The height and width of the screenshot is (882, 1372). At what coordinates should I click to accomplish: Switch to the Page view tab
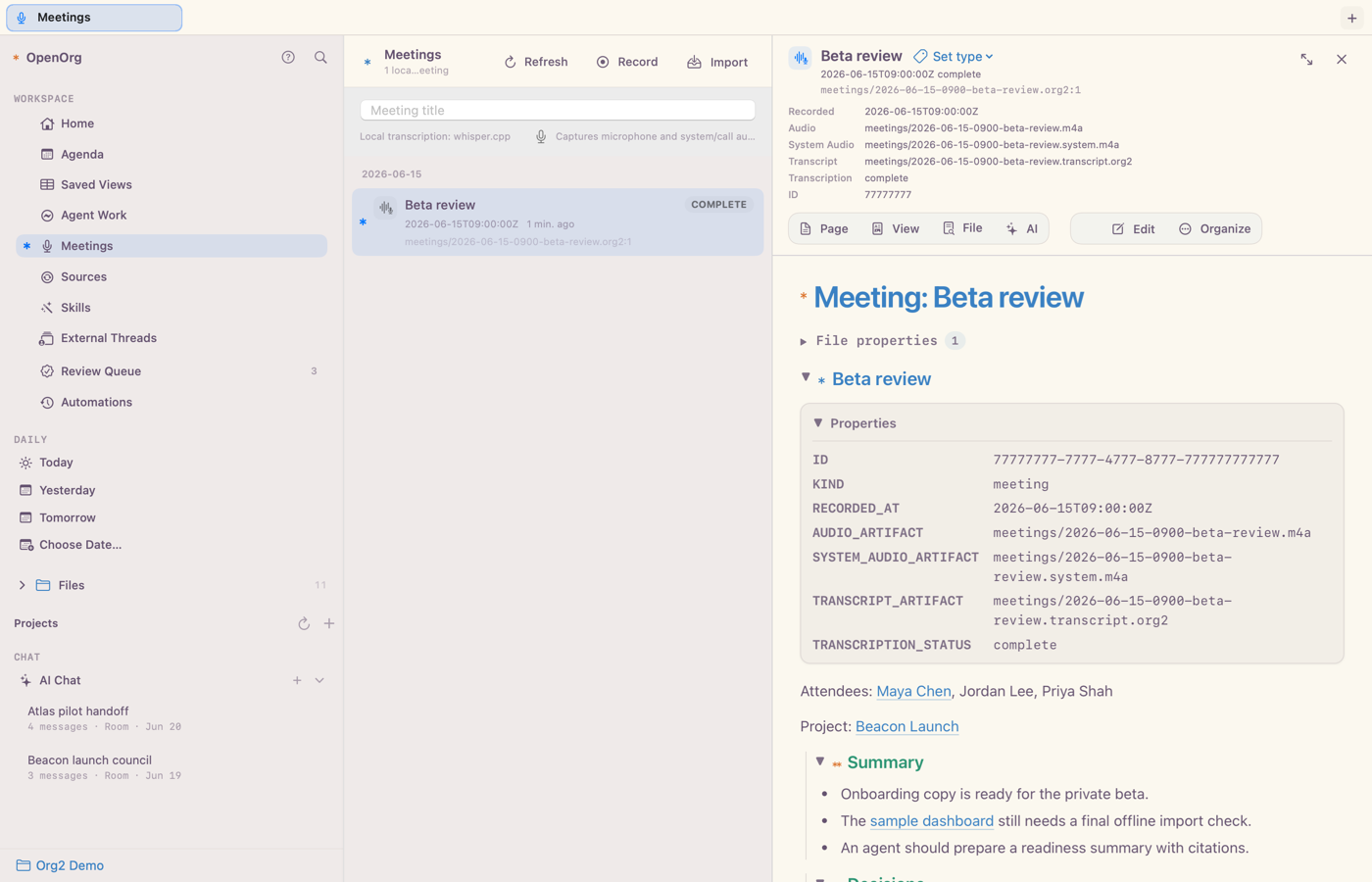(x=824, y=228)
